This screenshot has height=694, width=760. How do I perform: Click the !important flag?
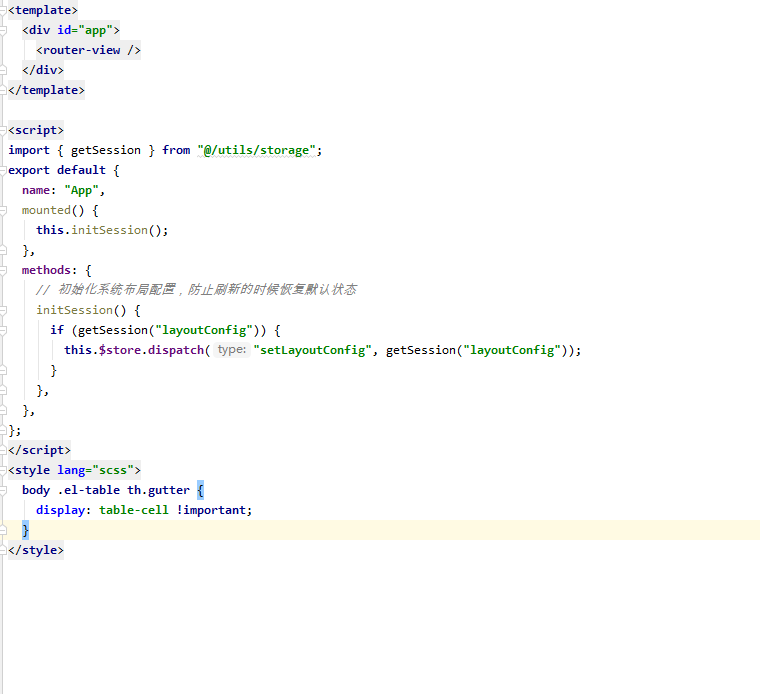[211, 510]
